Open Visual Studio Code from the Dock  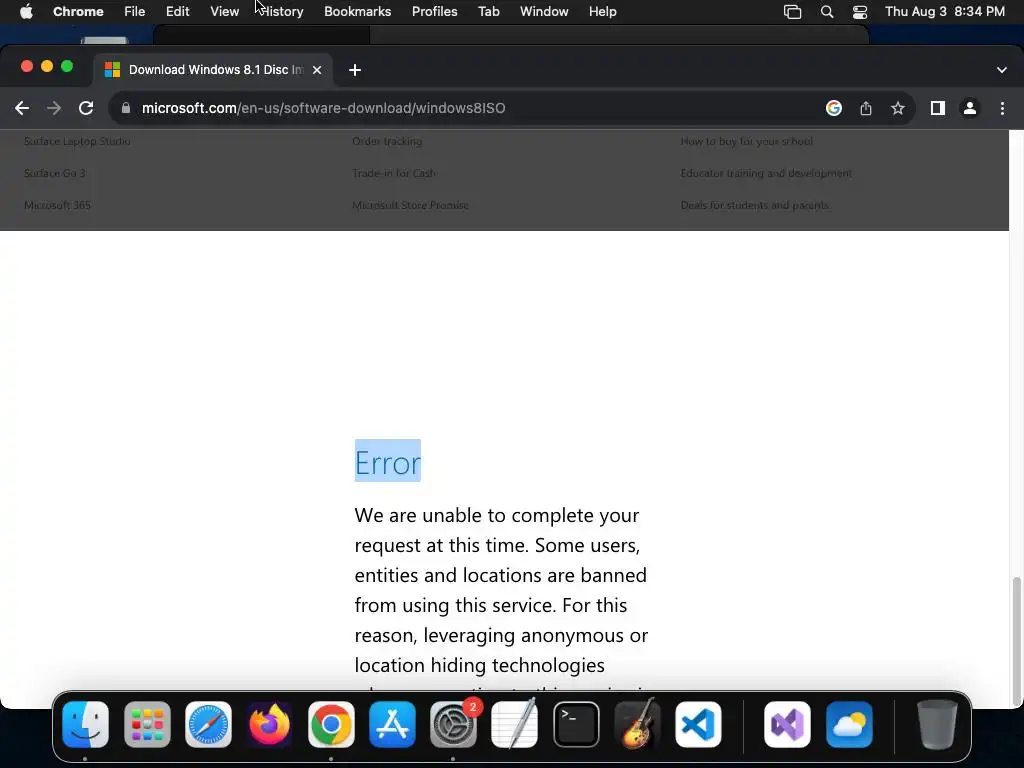pos(698,724)
